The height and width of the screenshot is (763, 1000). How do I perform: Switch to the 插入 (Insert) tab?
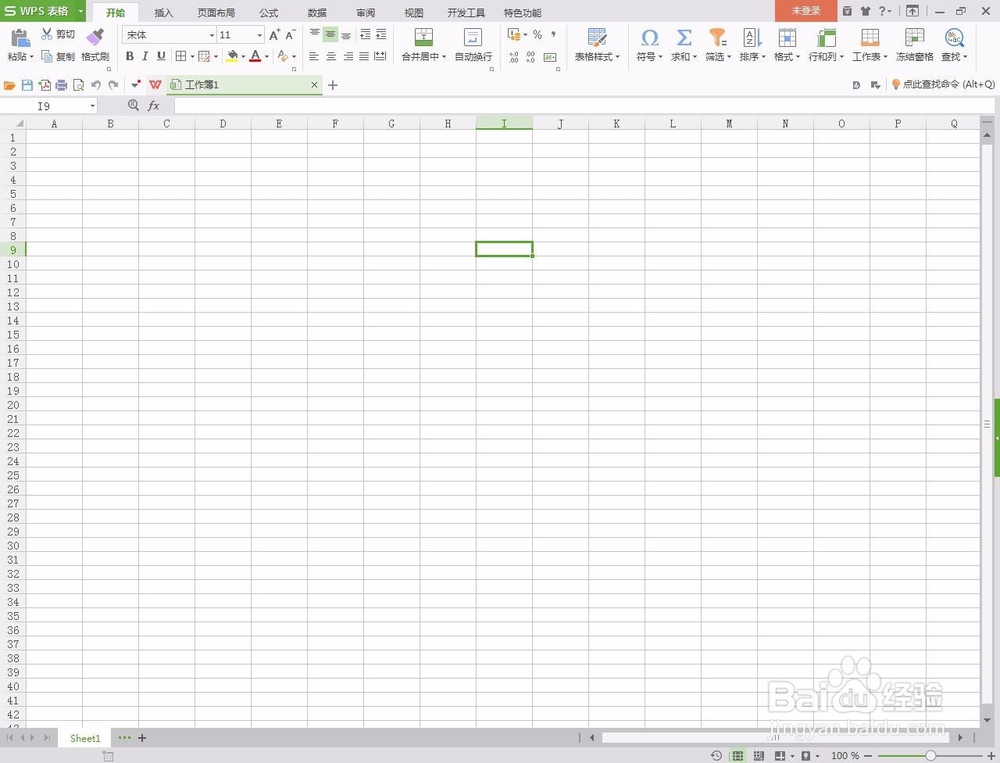[163, 13]
